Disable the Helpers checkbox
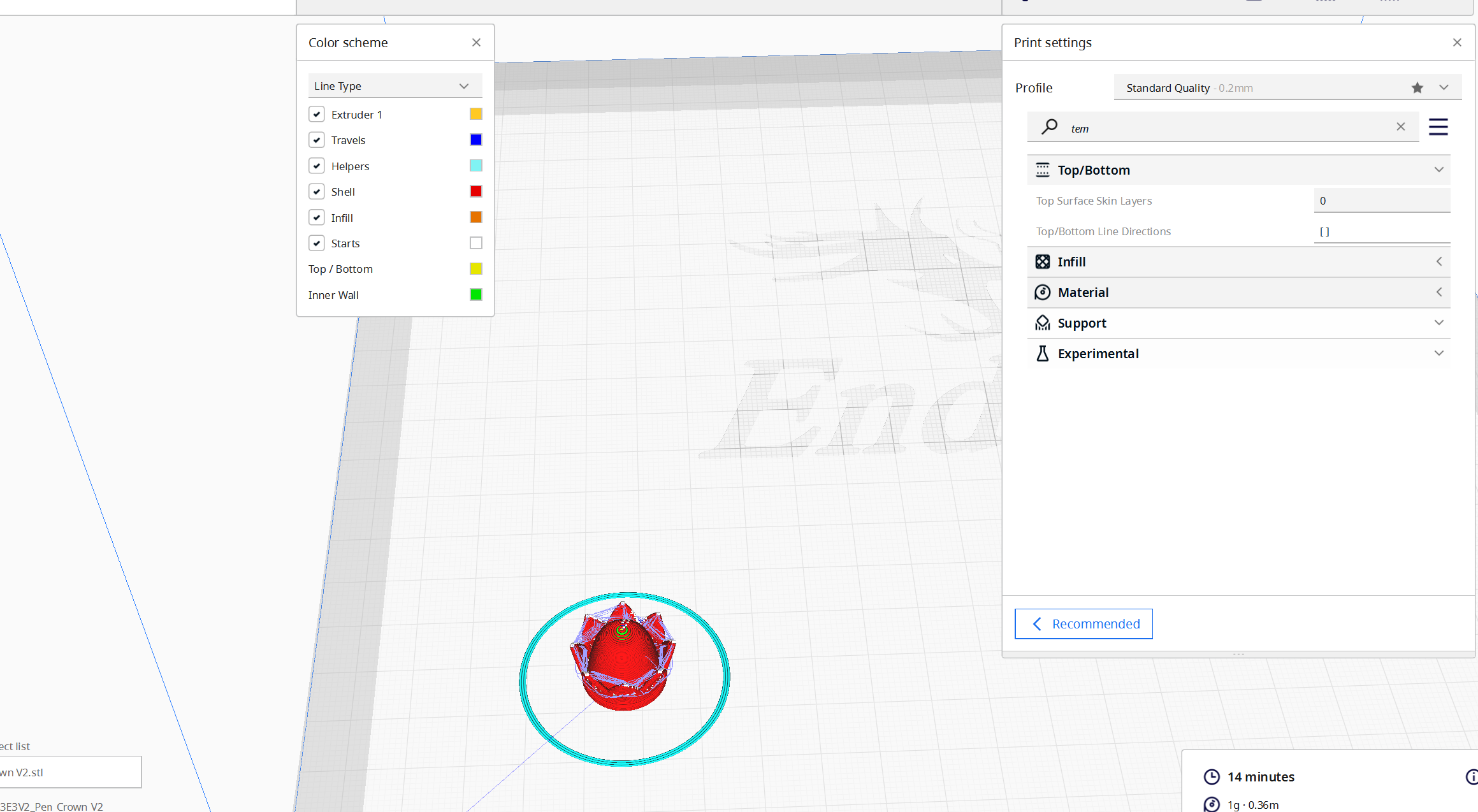 pos(317,166)
